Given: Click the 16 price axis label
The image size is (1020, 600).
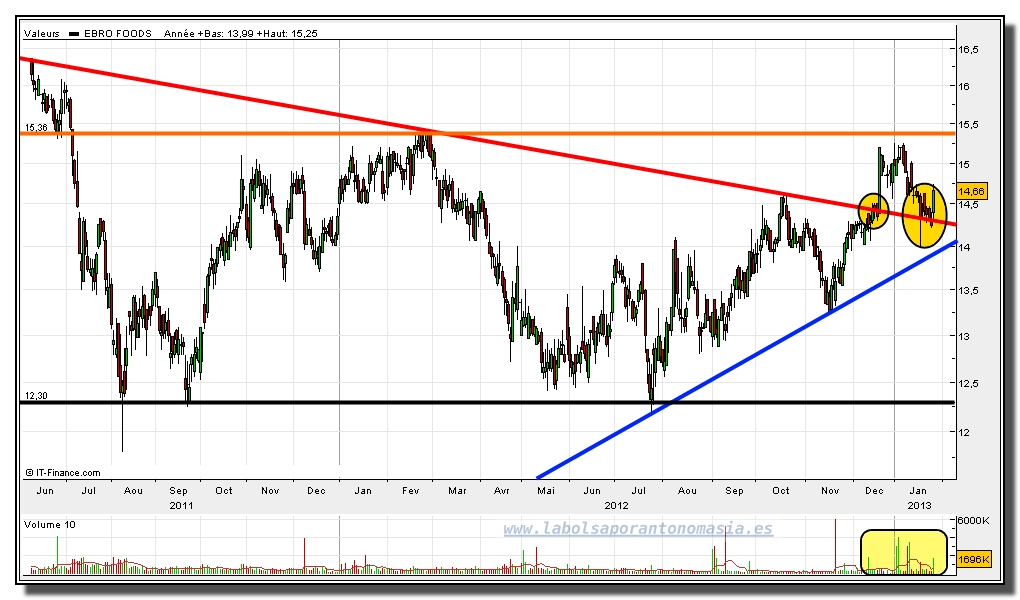Looking at the screenshot, I should (x=964, y=87).
